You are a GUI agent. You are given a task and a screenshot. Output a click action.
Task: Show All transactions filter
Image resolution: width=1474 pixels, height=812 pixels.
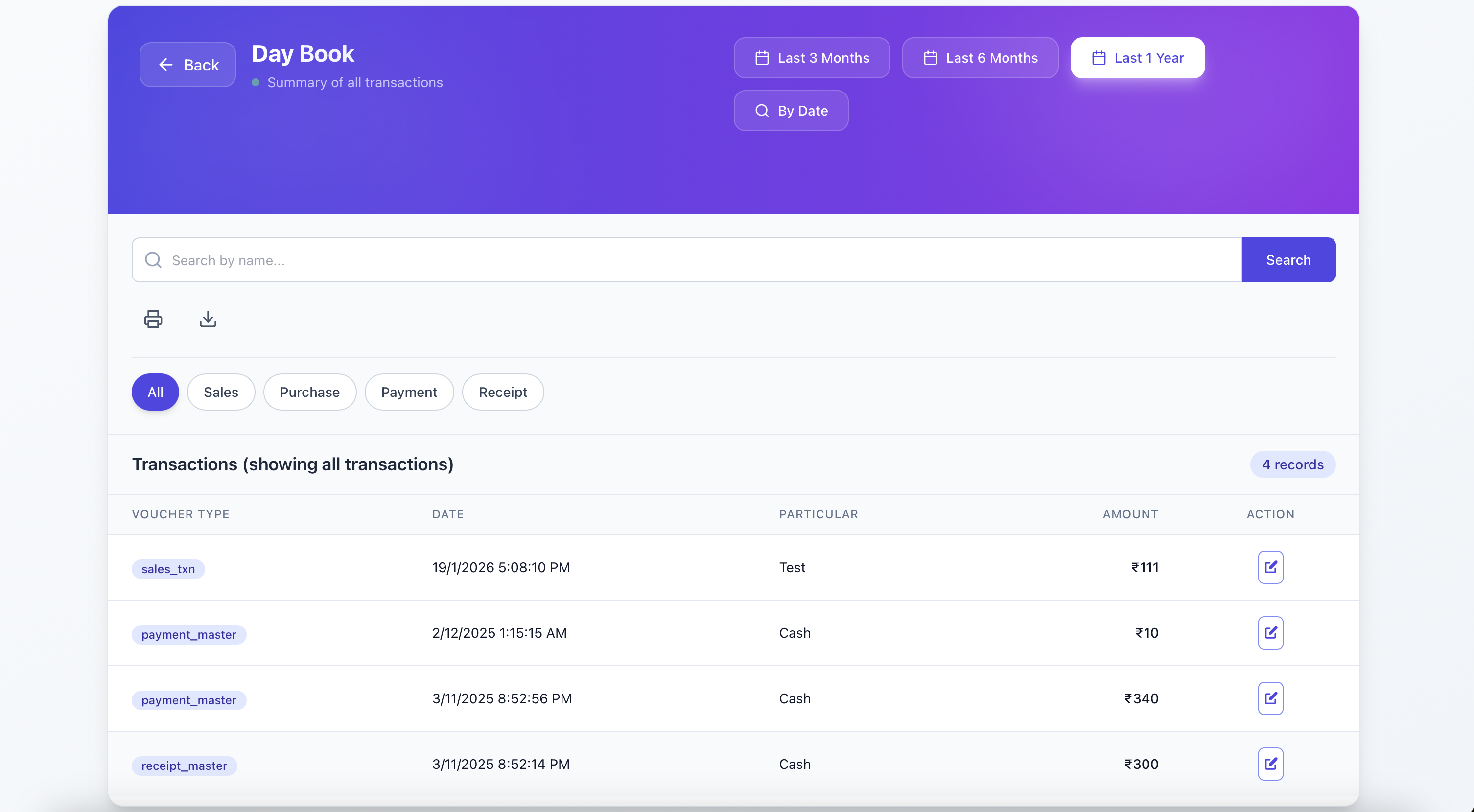[x=155, y=392]
